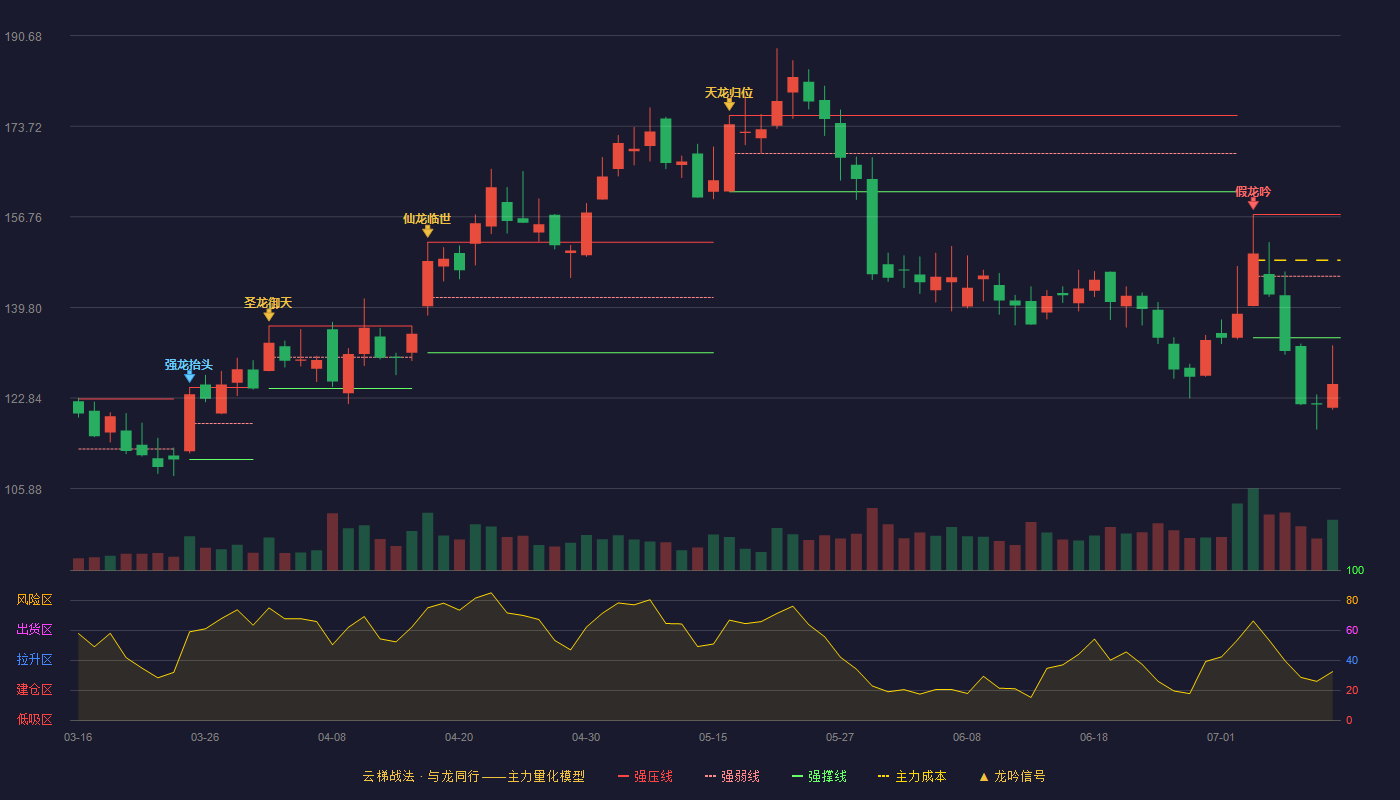Image resolution: width=1400 pixels, height=800 pixels.
Task: Click the blue 40 indicator scale label
Action: [x=1352, y=660]
